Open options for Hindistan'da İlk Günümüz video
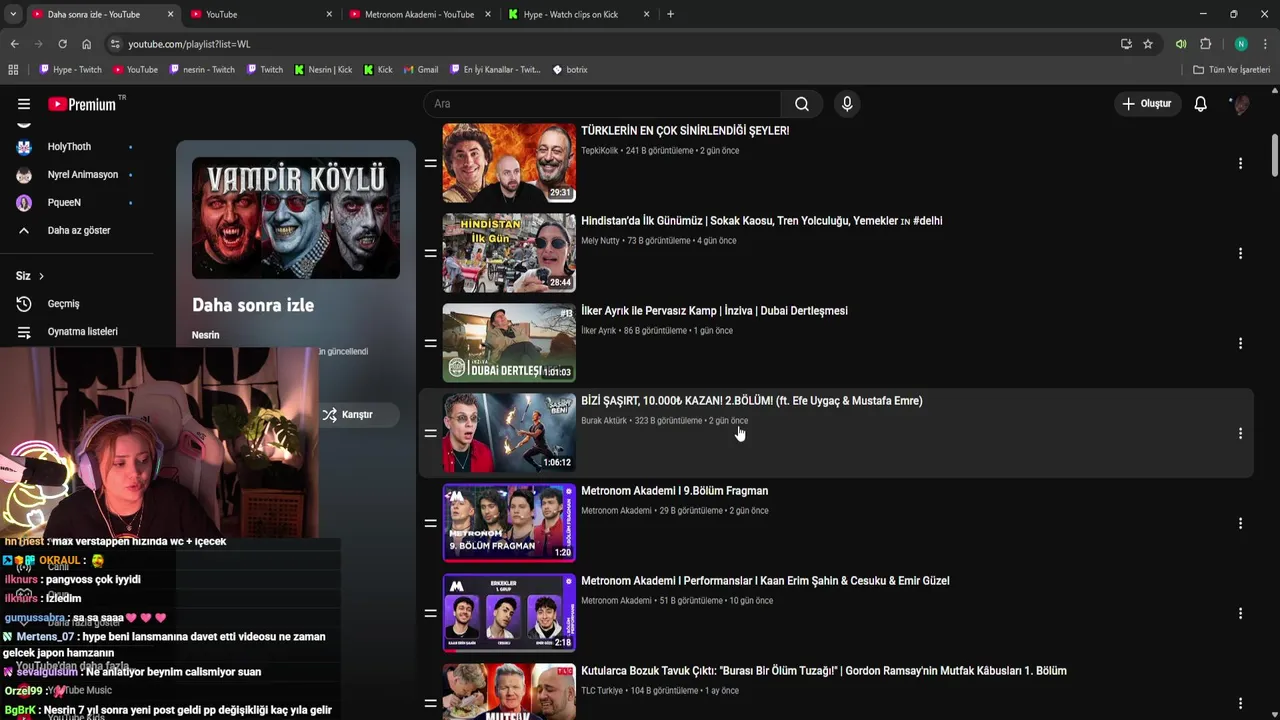Screen dimensions: 1280x720 1240,253
